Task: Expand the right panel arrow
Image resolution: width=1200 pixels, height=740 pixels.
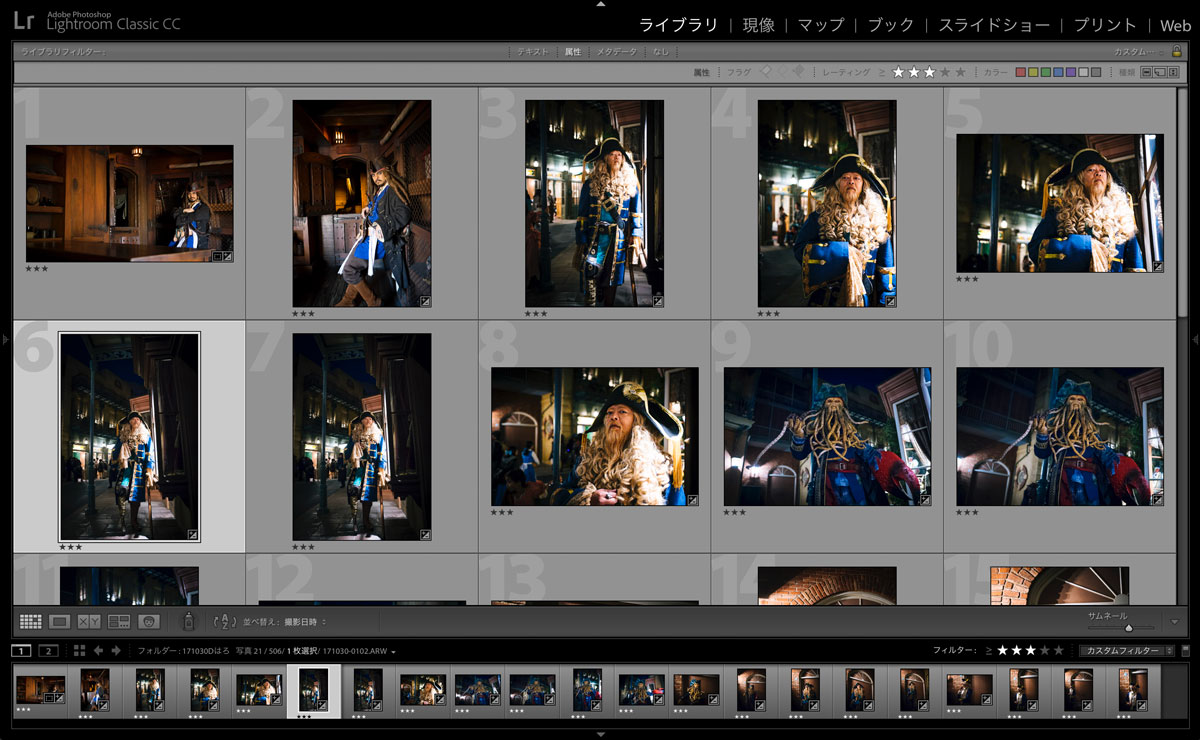Action: tap(1195, 340)
